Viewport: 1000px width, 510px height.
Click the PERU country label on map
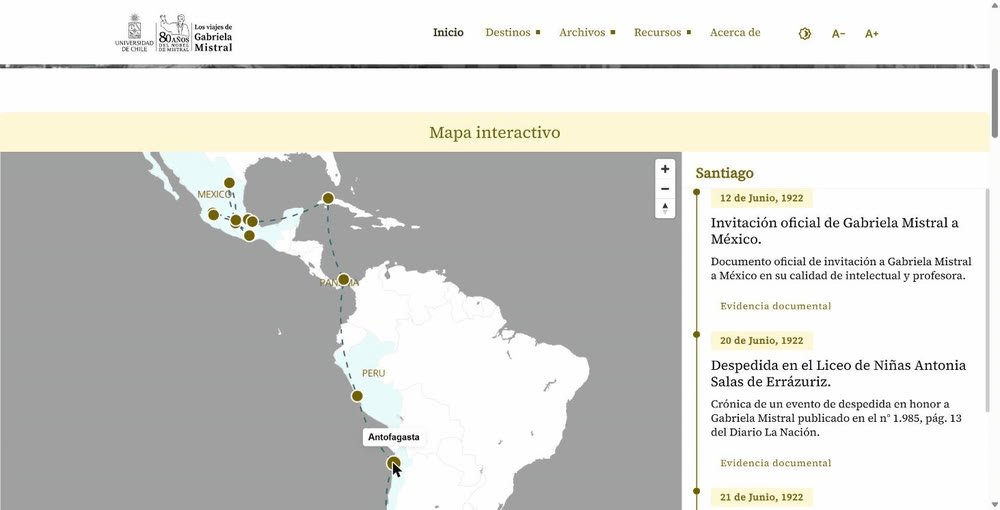pos(373,373)
